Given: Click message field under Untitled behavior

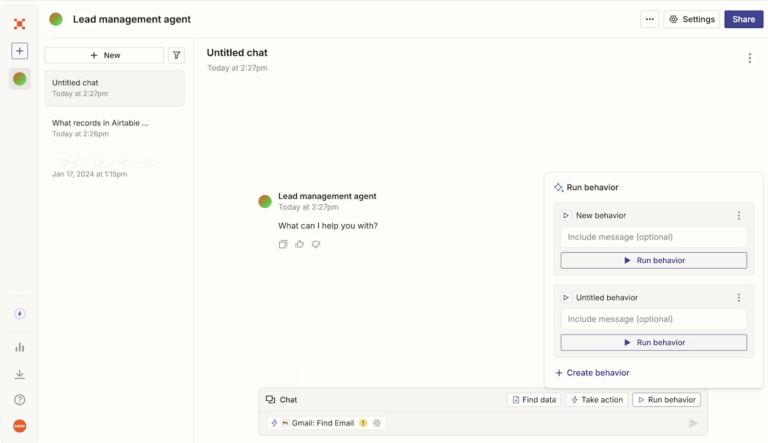Looking at the screenshot, I should (653, 319).
